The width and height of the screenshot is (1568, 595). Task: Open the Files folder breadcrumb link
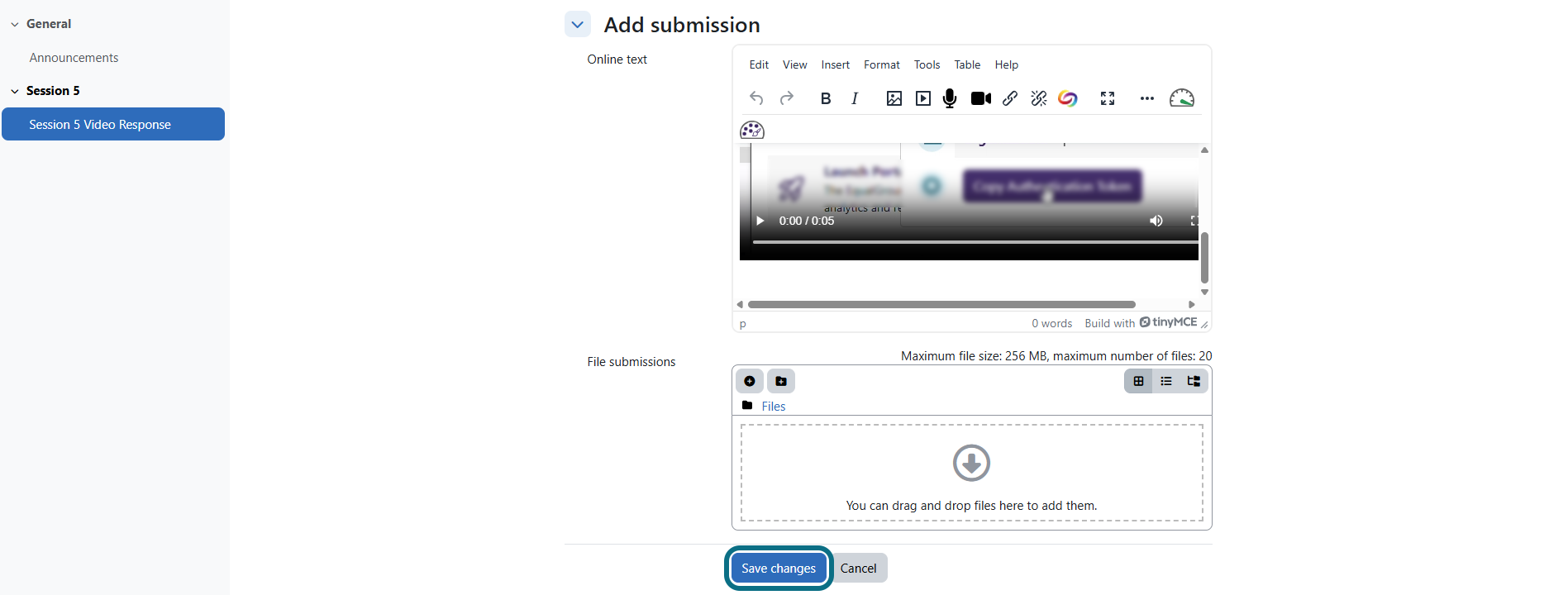[x=774, y=407]
